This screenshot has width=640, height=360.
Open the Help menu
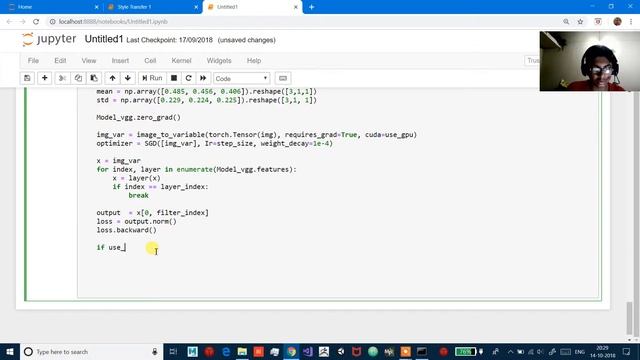click(253, 60)
